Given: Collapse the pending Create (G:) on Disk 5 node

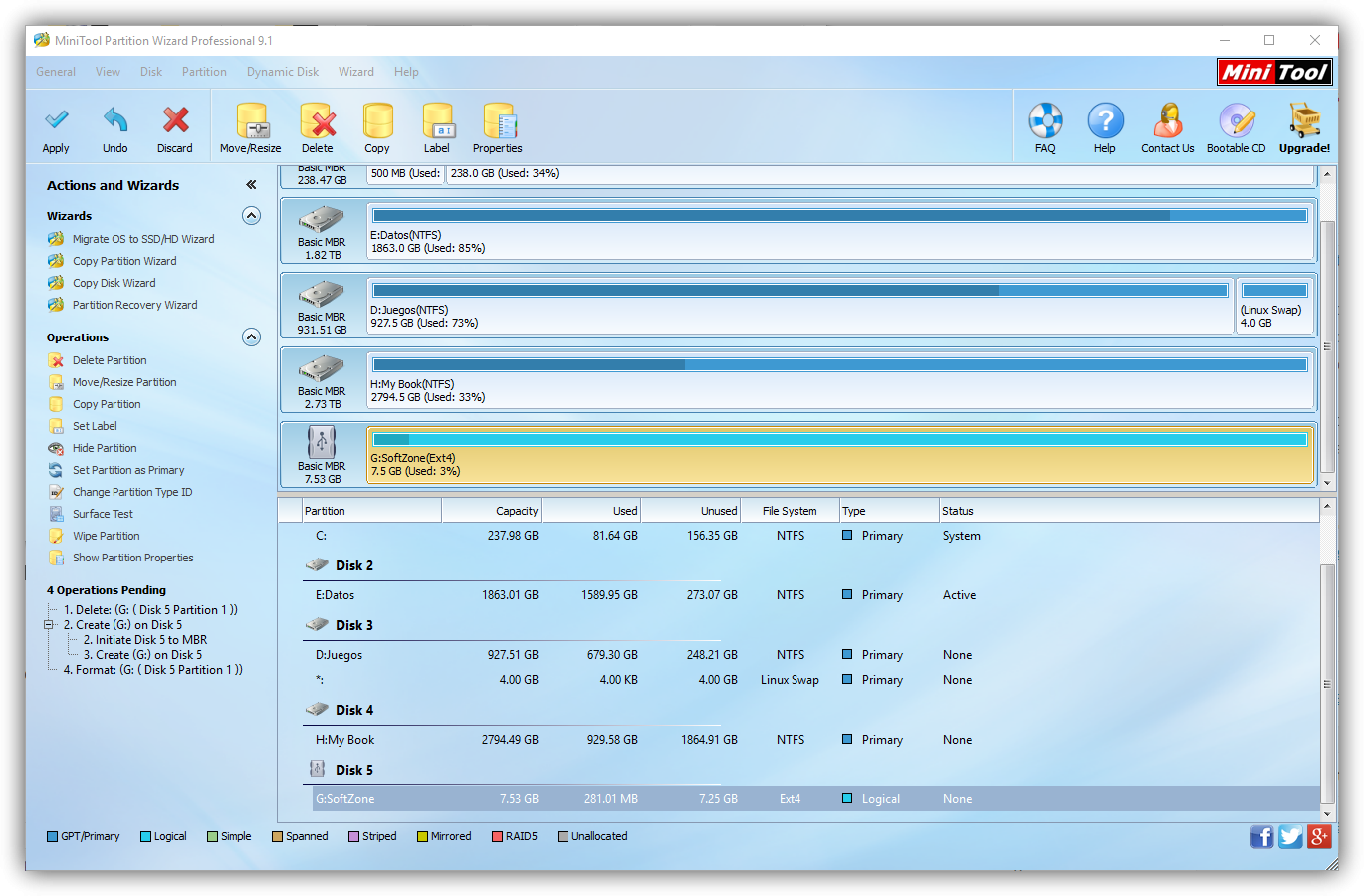Looking at the screenshot, I should click(x=48, y=625).
